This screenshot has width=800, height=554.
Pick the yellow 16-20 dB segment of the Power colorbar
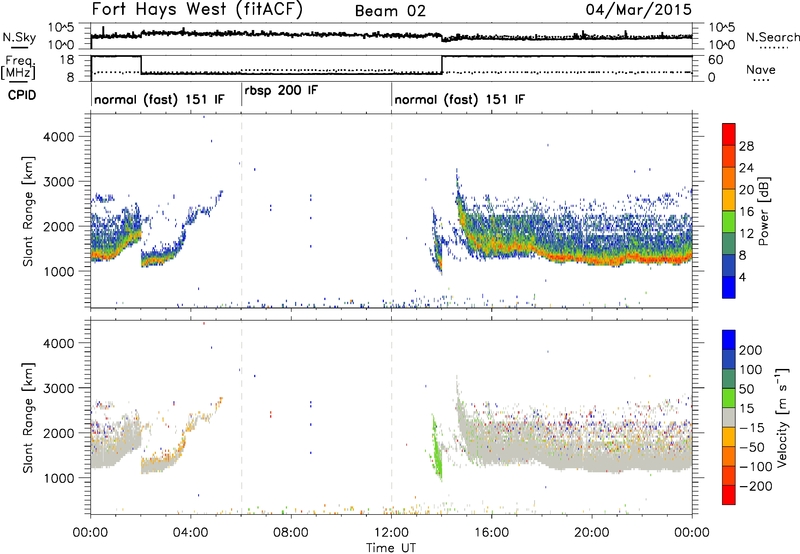[x=729, y=200]
